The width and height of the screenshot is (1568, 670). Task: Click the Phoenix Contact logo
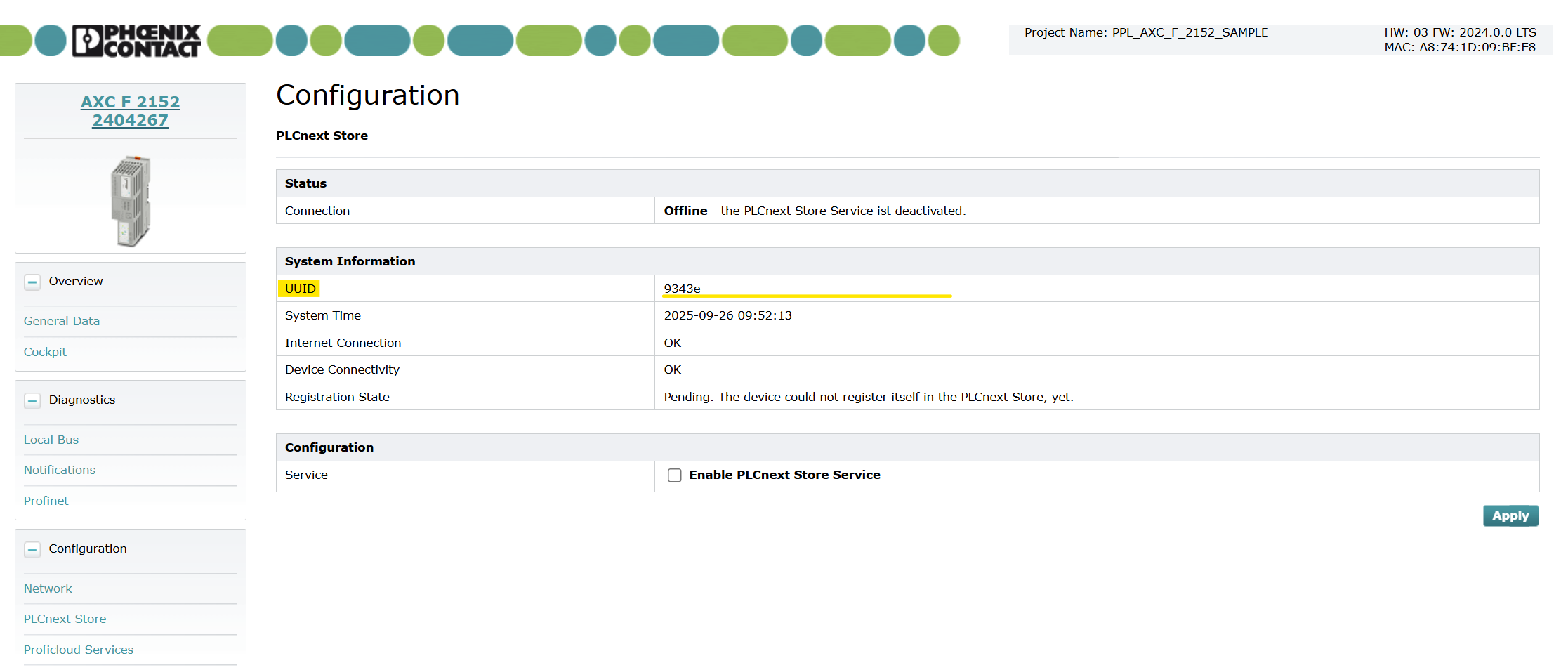coord(136,41)
